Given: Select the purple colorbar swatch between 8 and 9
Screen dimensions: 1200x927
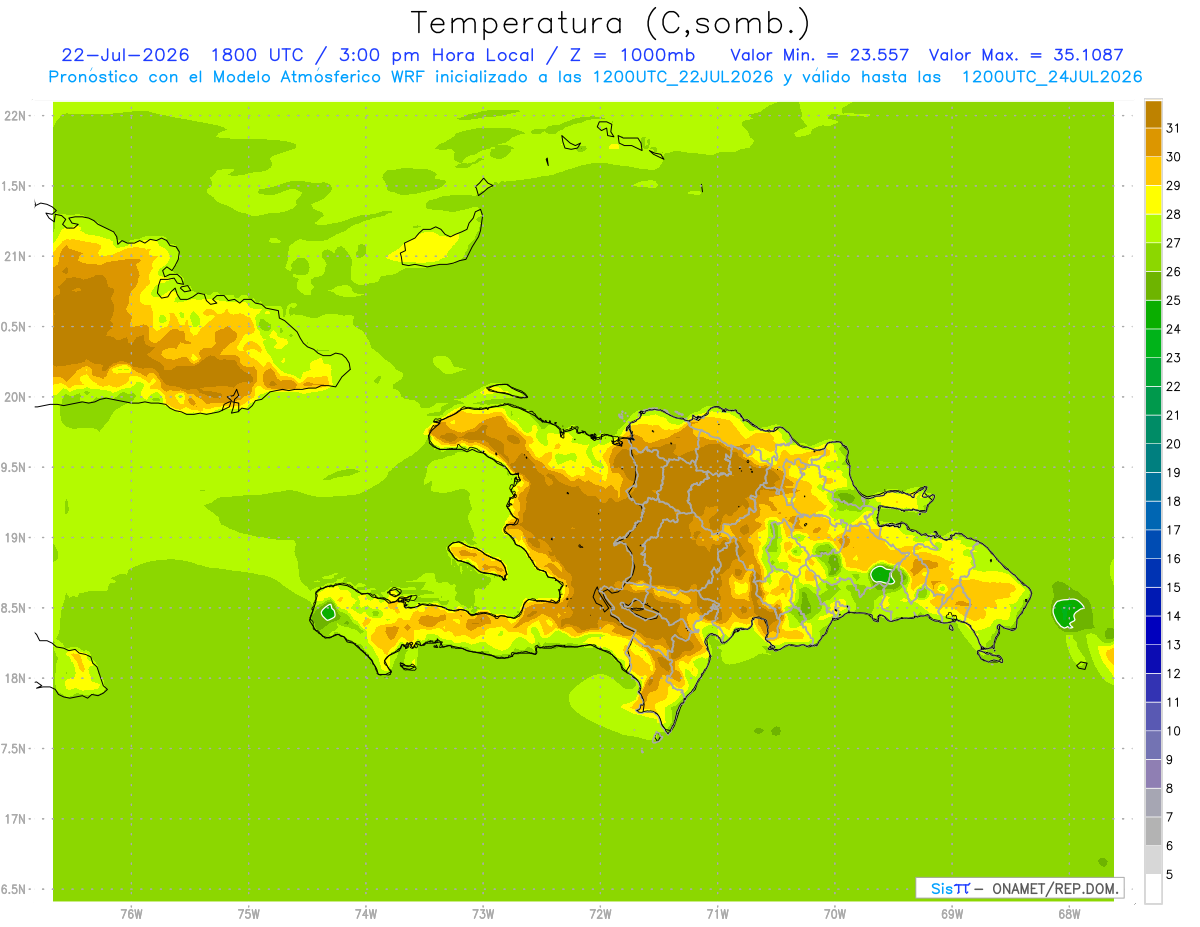Looking at the screenshot, I should [x=1153, y=774].
